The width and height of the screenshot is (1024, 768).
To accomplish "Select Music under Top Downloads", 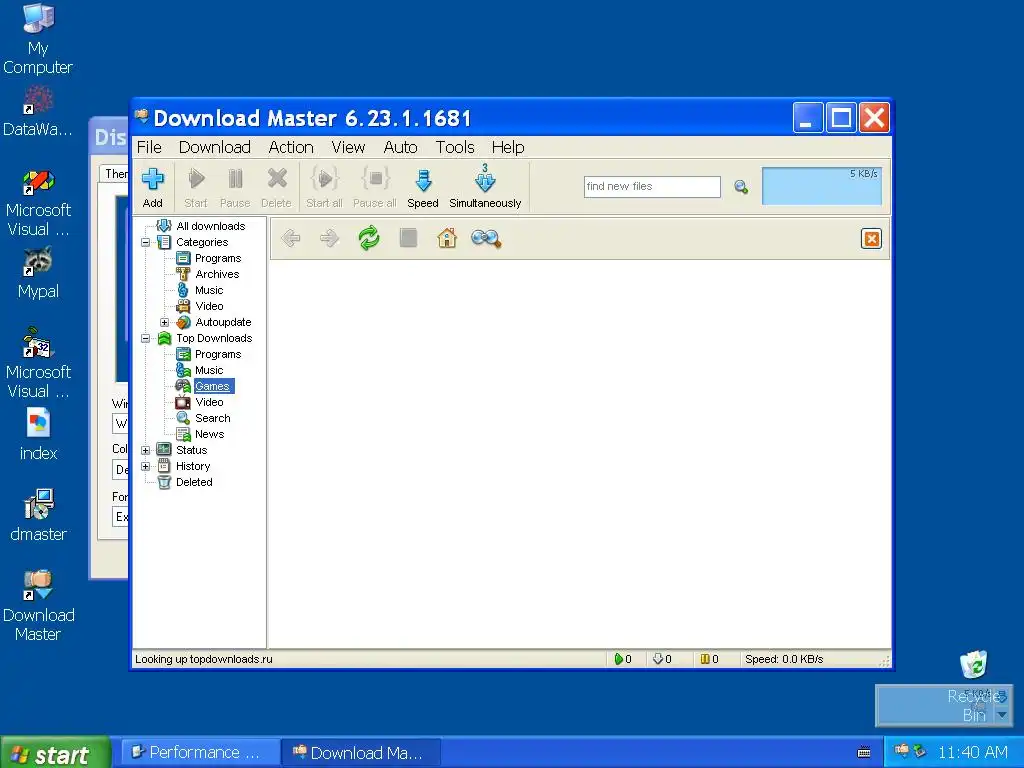I will tap(209, 370).
